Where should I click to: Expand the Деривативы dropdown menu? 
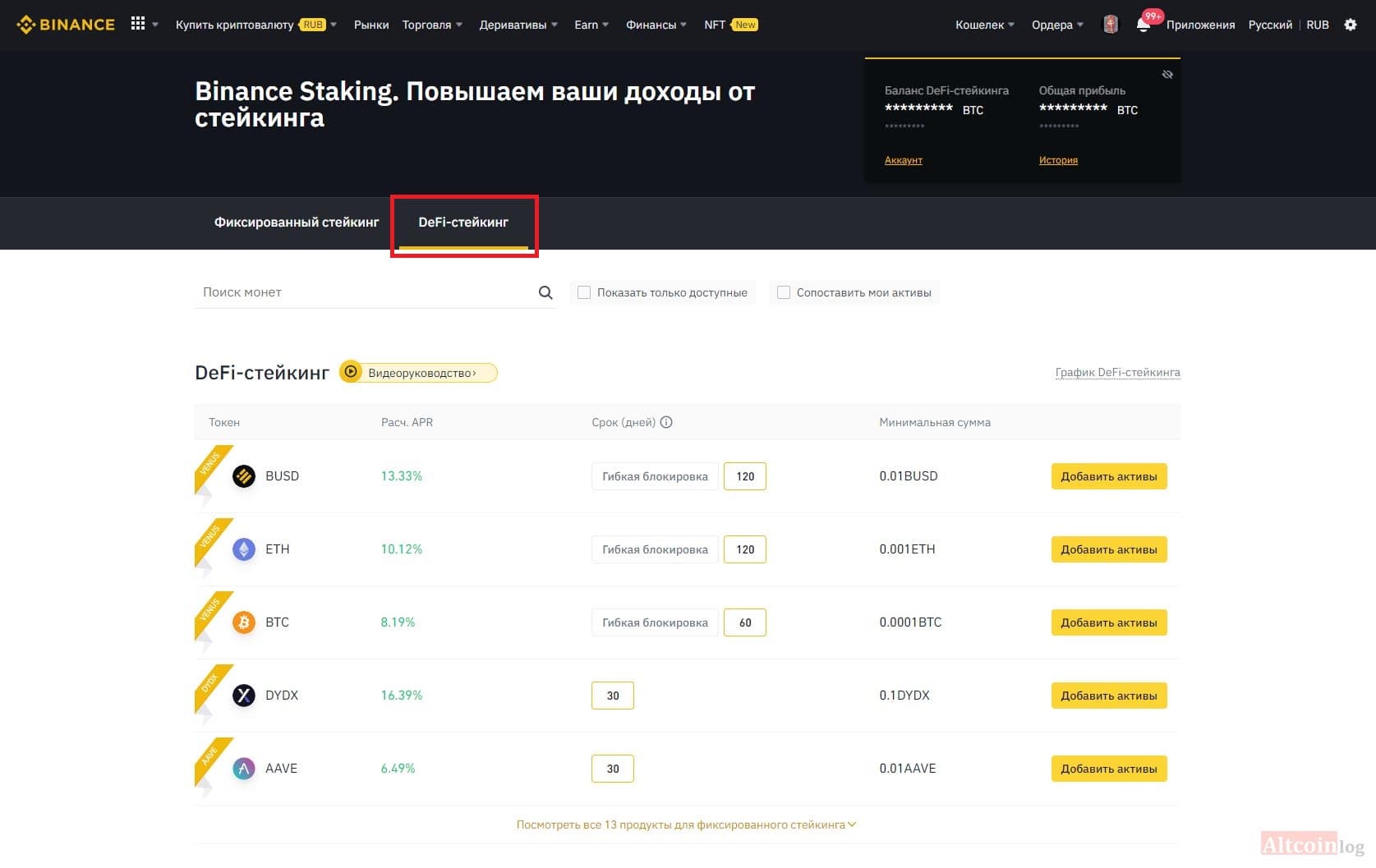(518, 25)
